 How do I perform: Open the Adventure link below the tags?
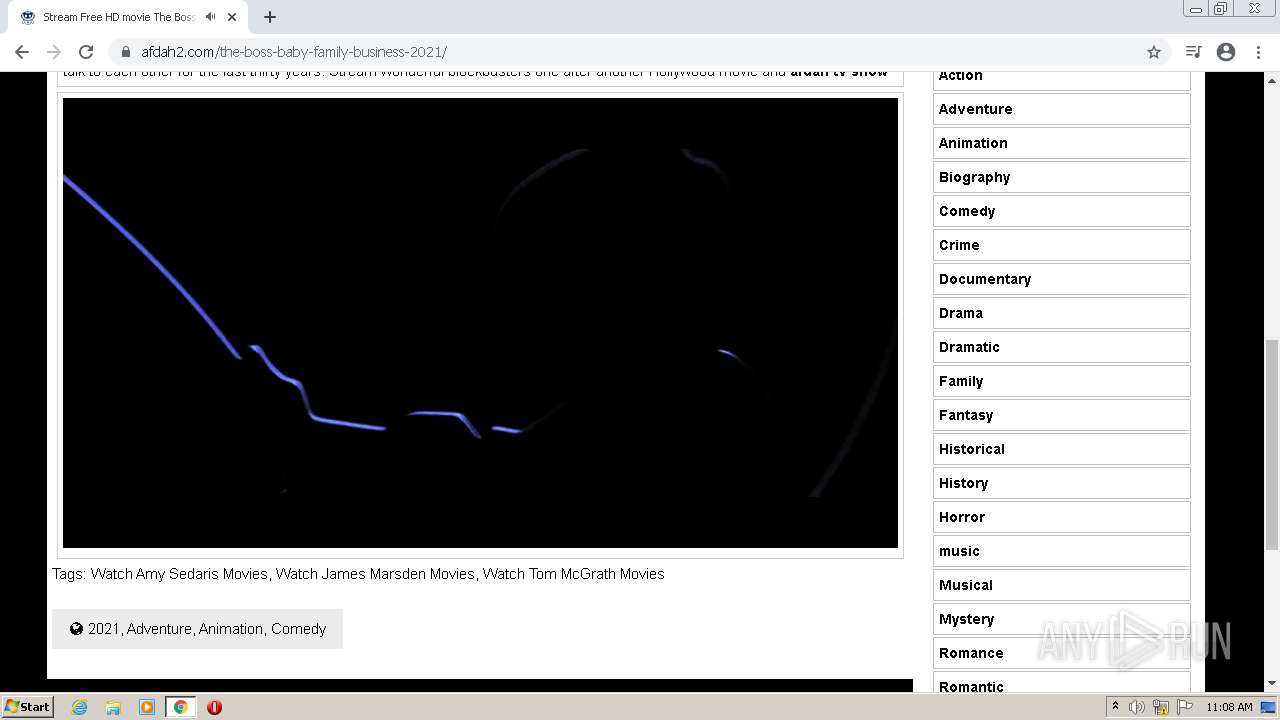click(x=159, y=629)
